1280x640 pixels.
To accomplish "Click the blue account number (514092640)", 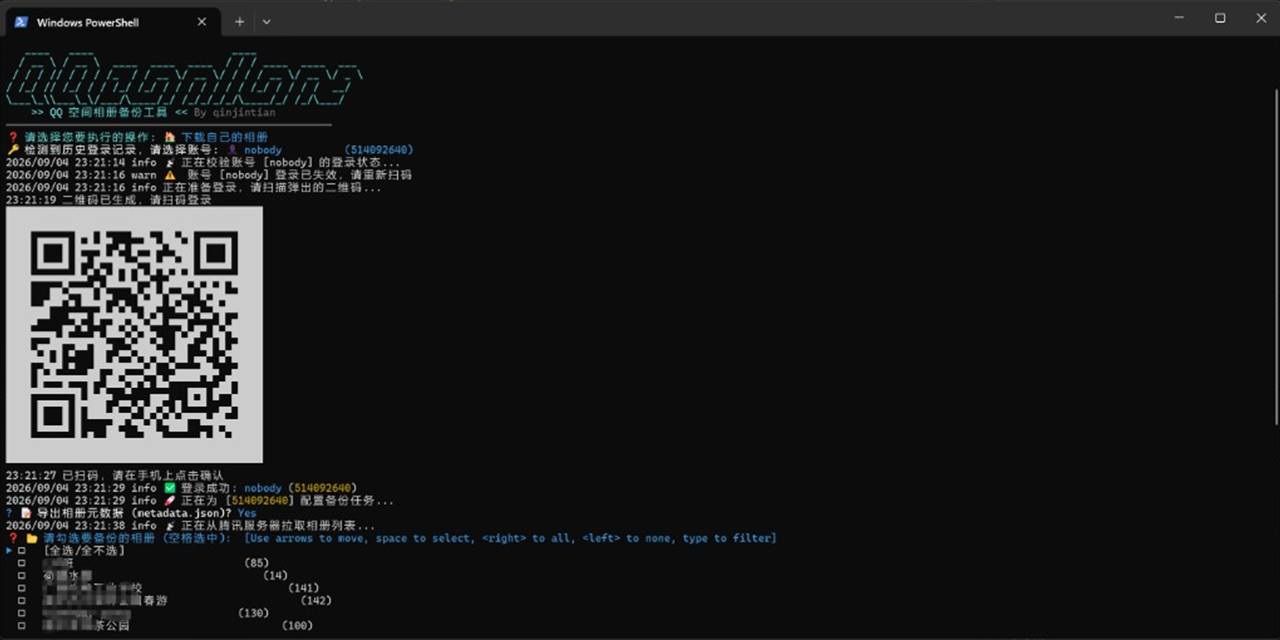I will [x=379, y=150].
